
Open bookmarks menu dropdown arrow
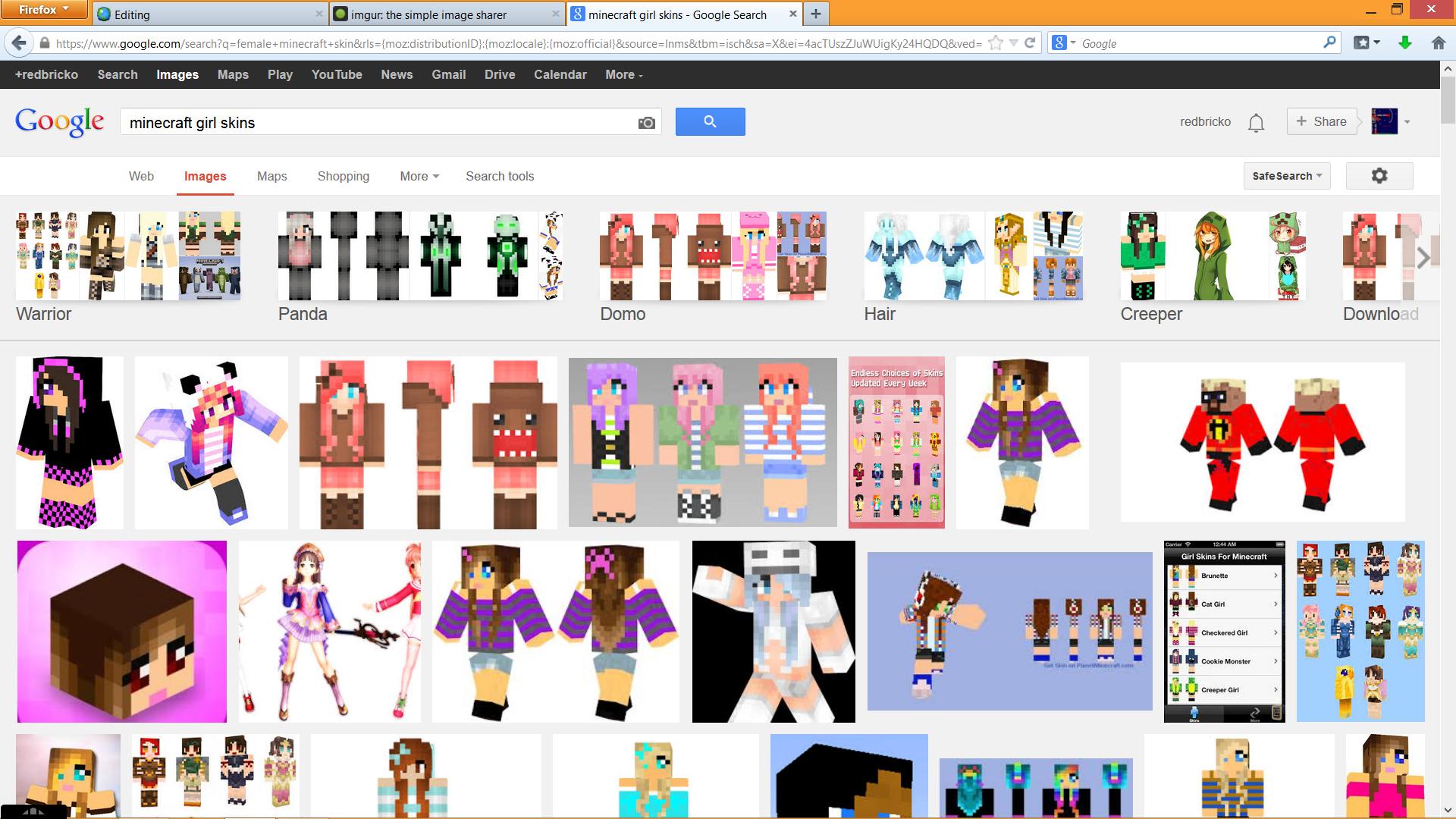[x=1376, y=43]
